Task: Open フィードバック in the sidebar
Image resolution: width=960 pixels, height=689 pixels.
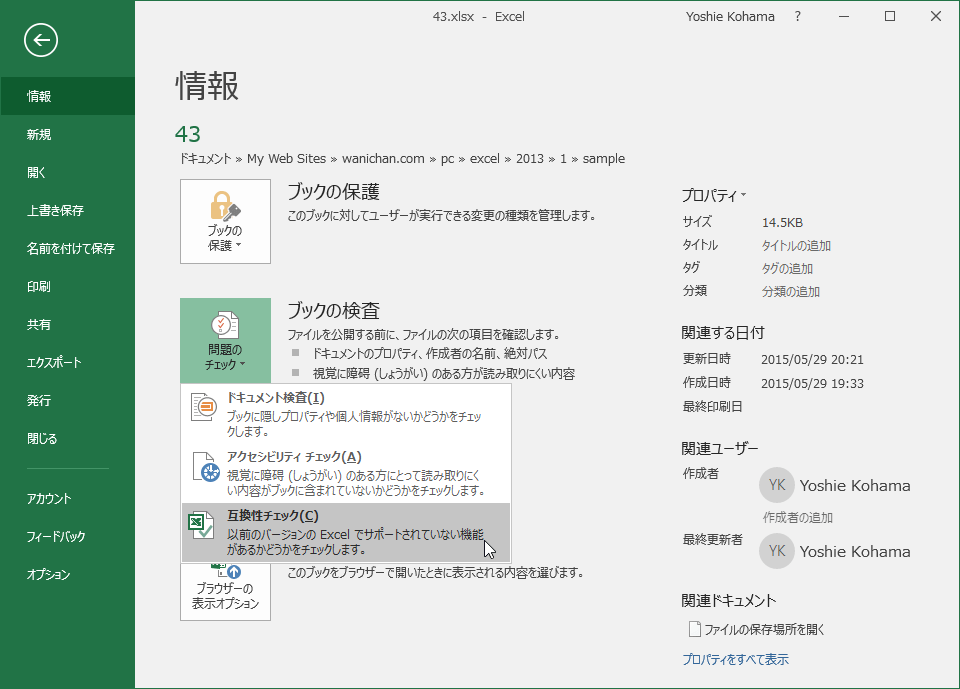Action: pos(67,536)
